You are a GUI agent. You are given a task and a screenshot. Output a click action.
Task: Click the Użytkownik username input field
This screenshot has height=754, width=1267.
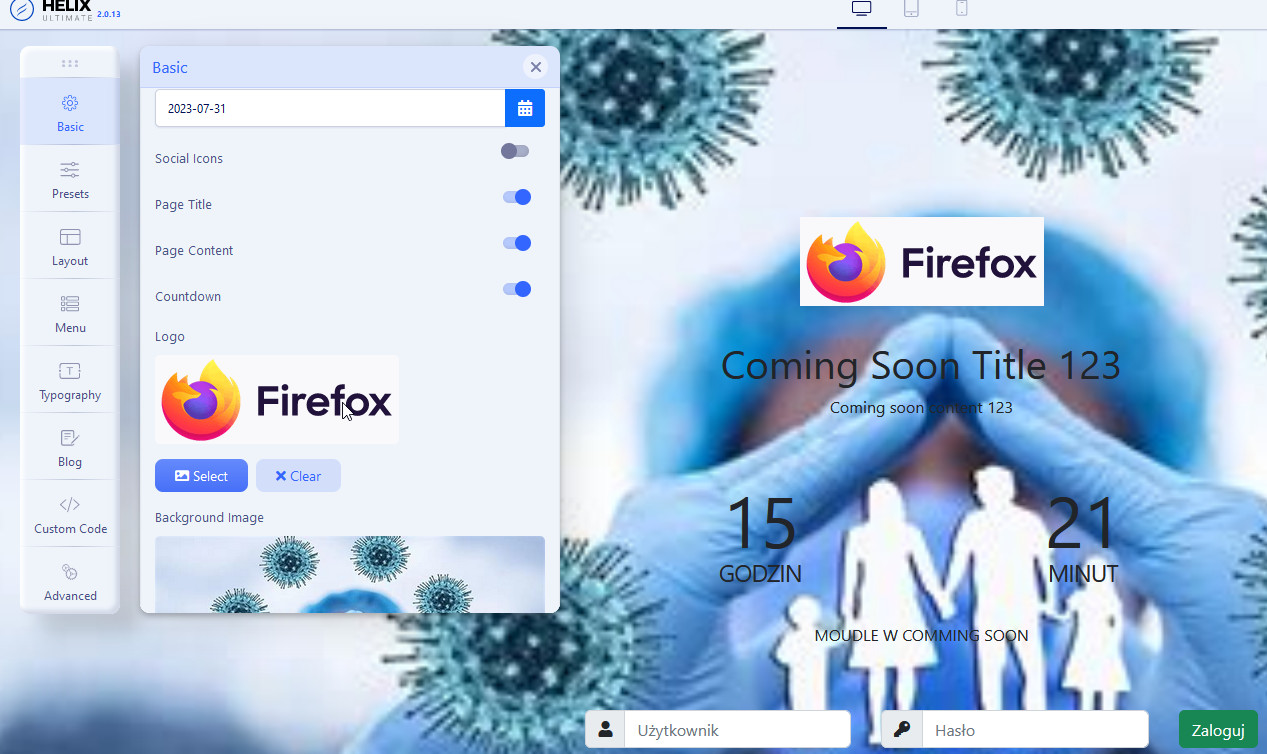738,730
